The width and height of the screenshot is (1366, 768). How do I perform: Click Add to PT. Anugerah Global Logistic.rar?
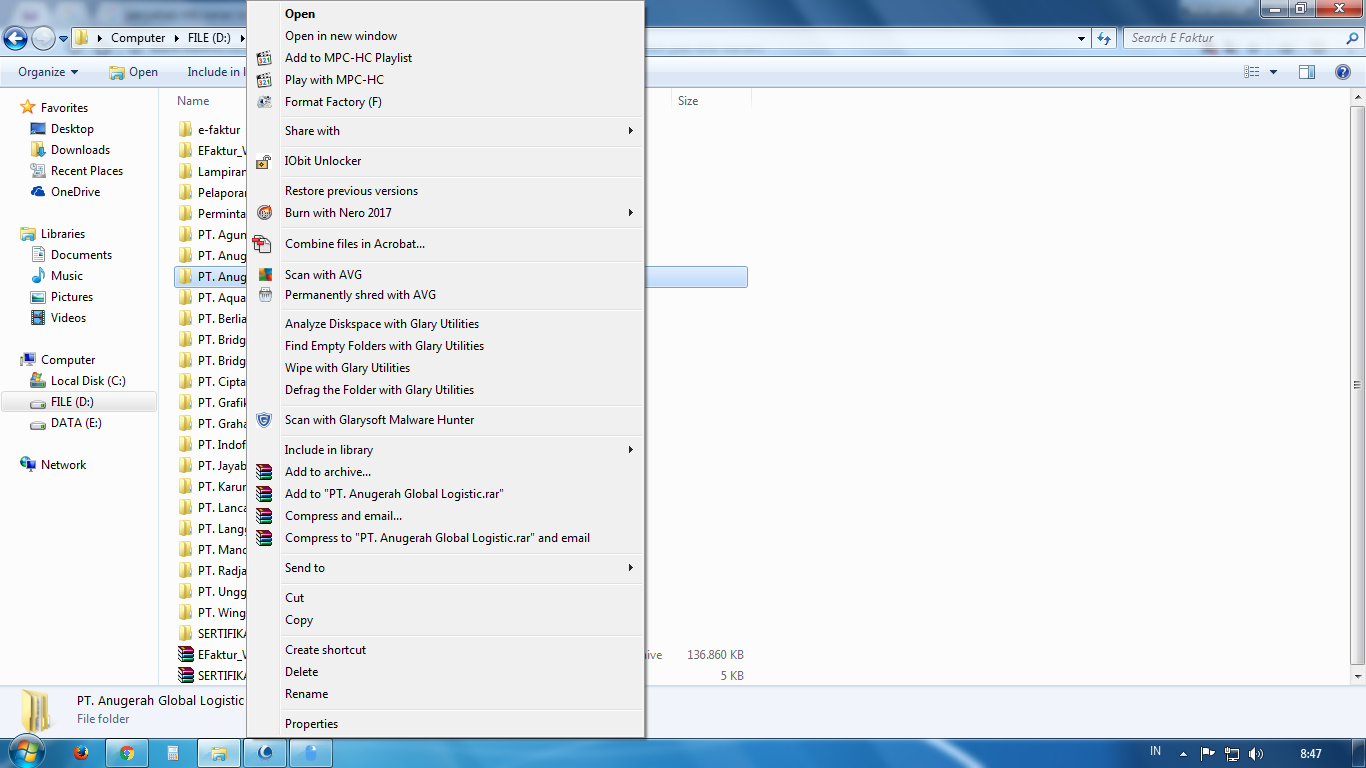click(394, 494)
